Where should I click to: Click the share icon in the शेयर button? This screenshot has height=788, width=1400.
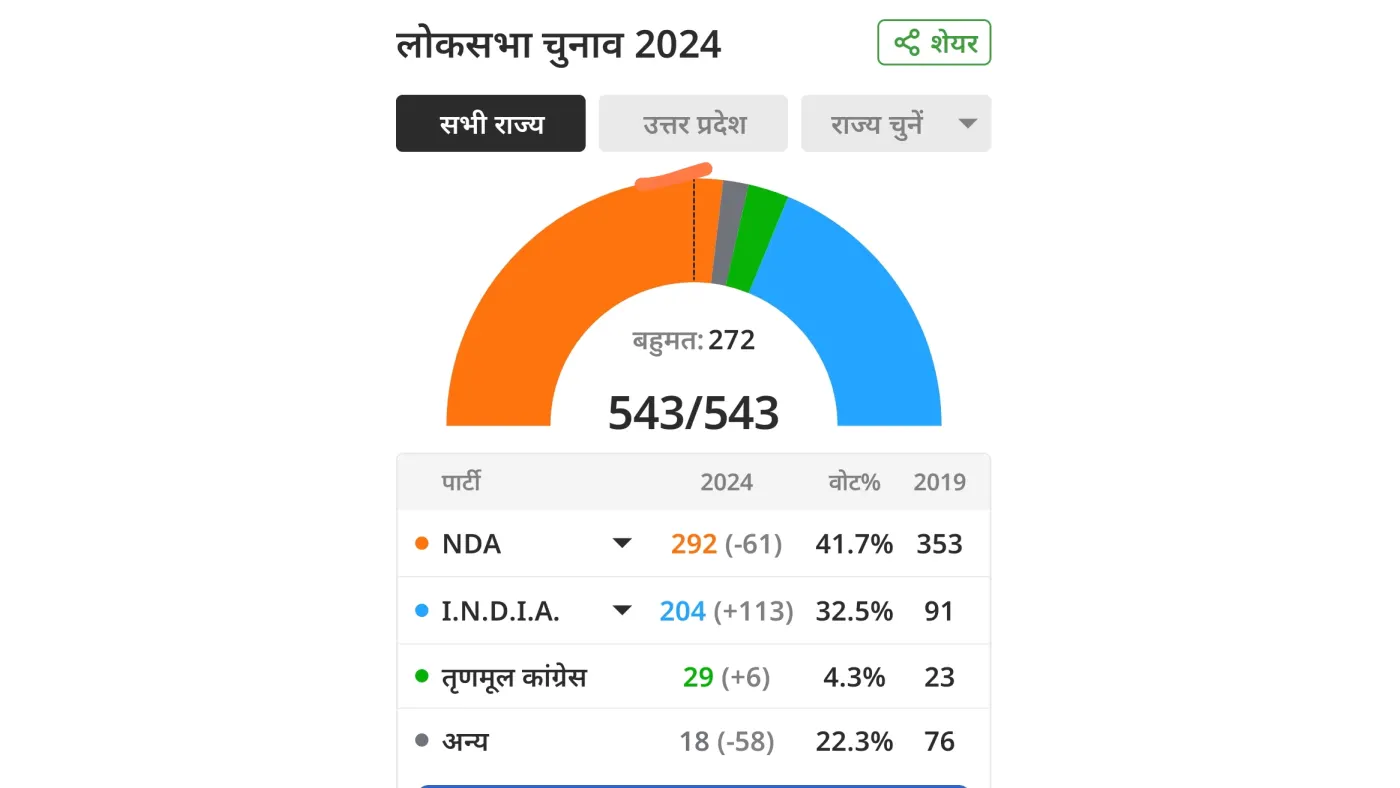point(907,43)
